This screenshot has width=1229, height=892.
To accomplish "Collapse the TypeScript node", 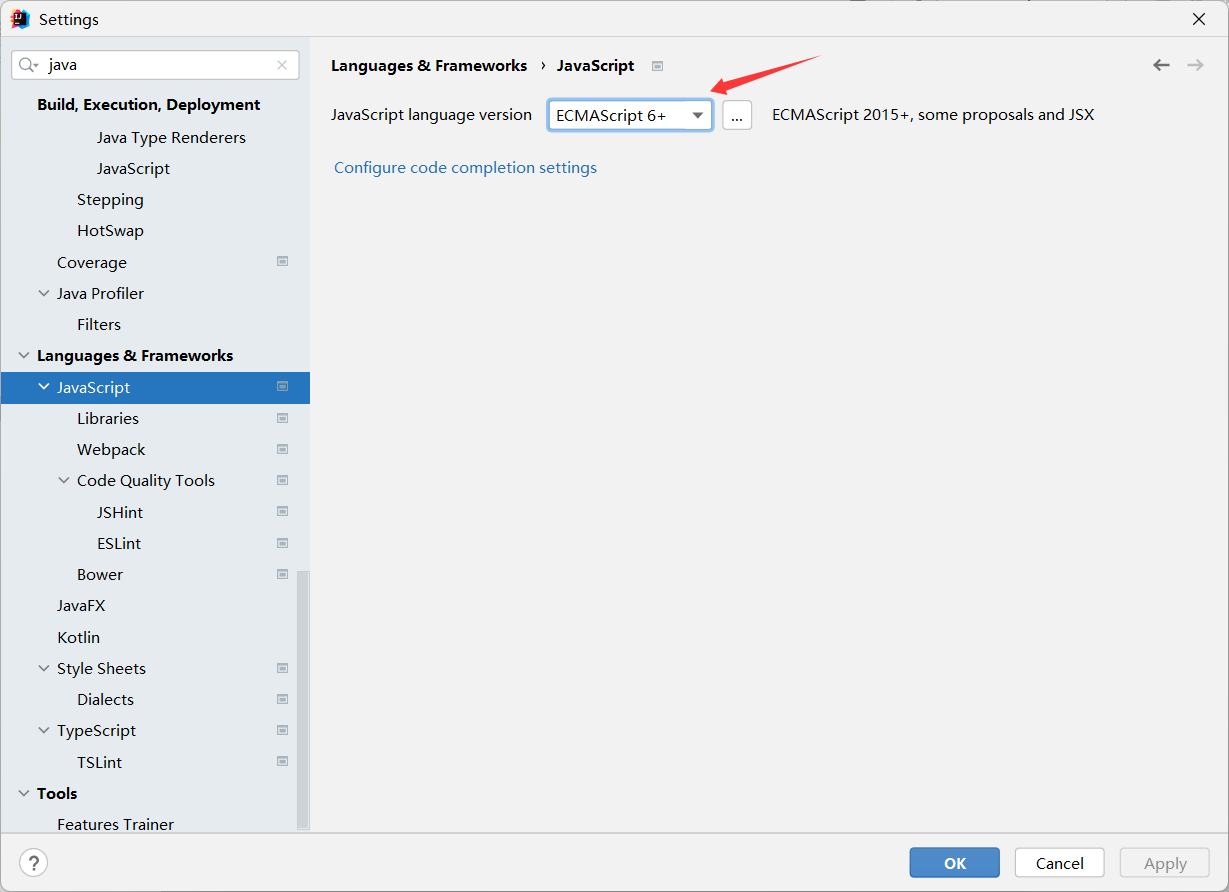I will pyautogui.click(x=44, y=730).
